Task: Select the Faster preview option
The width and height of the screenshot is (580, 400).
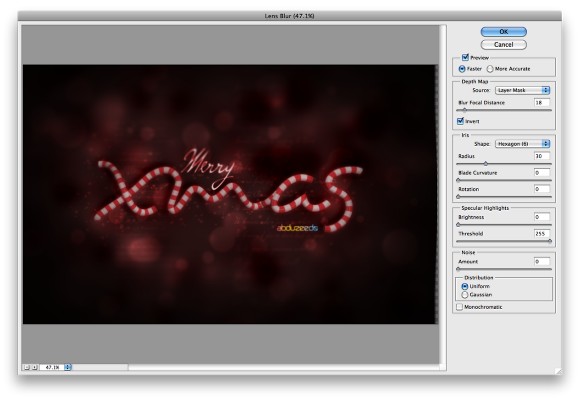Action: 462,69
